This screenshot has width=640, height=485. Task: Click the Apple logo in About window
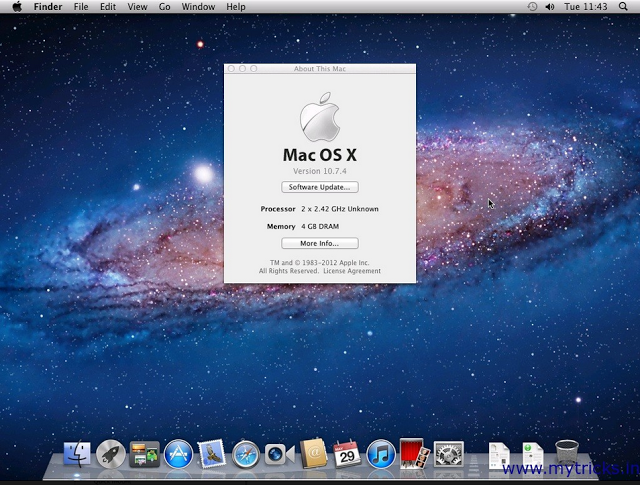tap(320, 117)
